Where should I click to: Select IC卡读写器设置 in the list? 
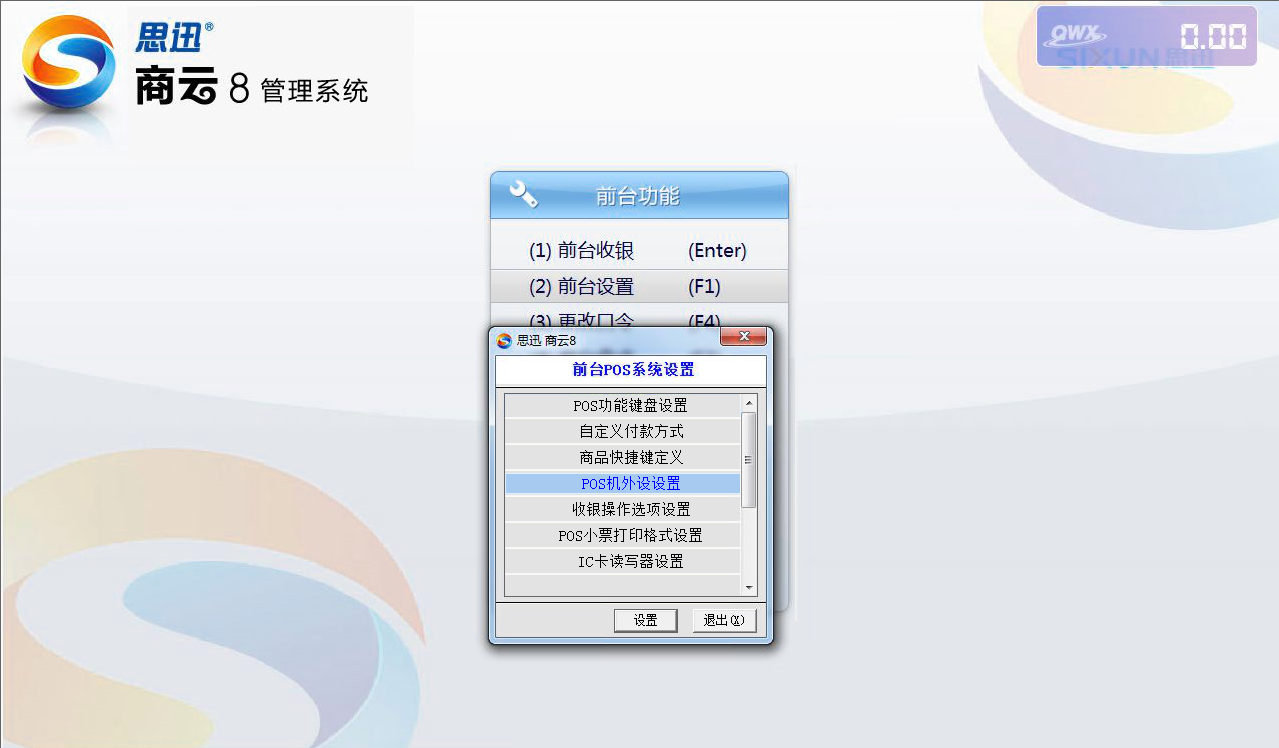click(x=622, y=562)
